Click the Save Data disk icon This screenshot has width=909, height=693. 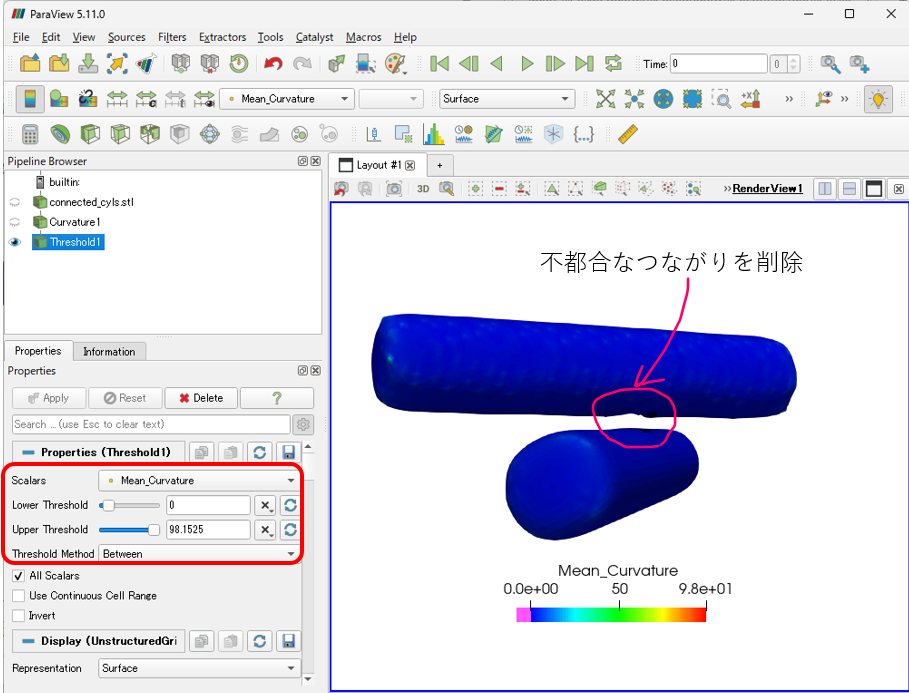tap(88, 64)
